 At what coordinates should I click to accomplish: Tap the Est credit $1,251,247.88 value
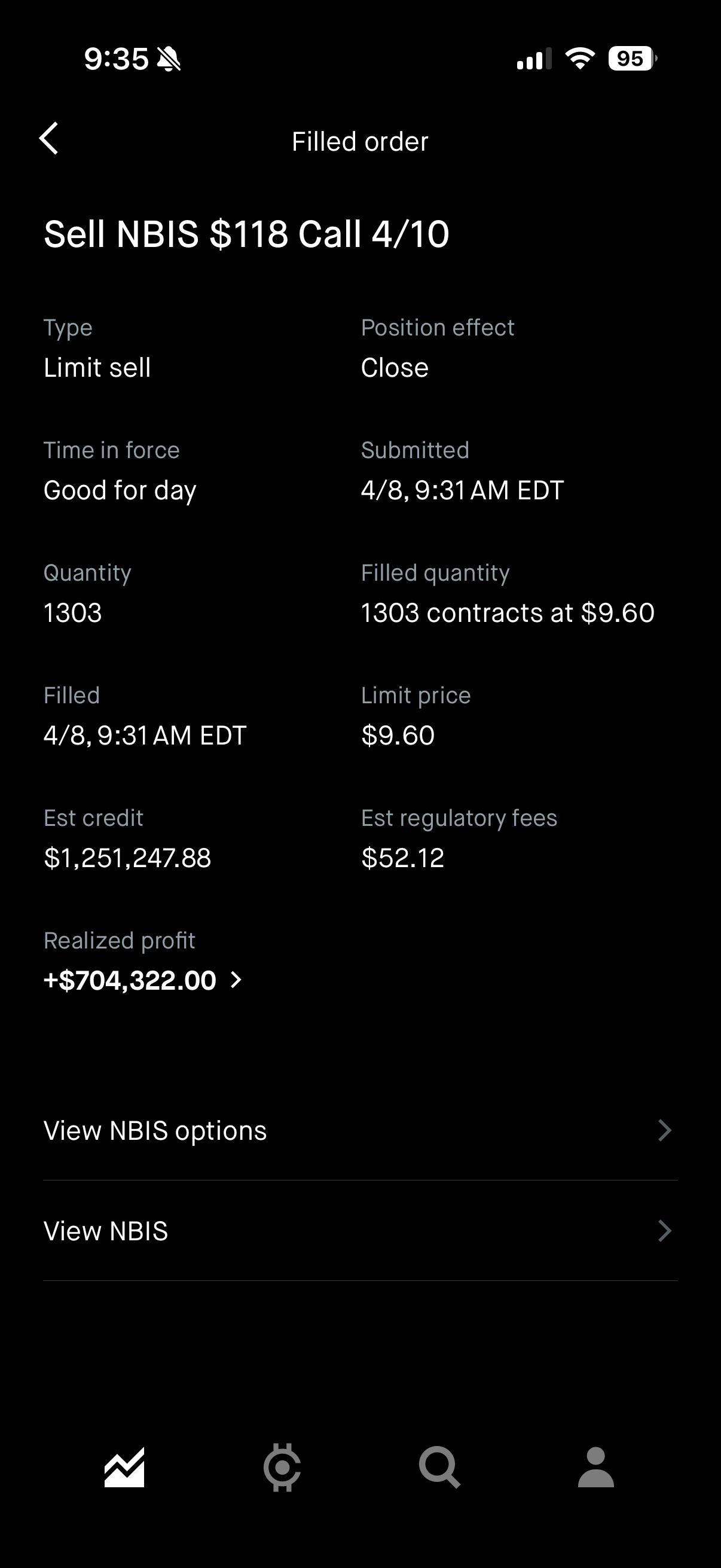point(128,858)
